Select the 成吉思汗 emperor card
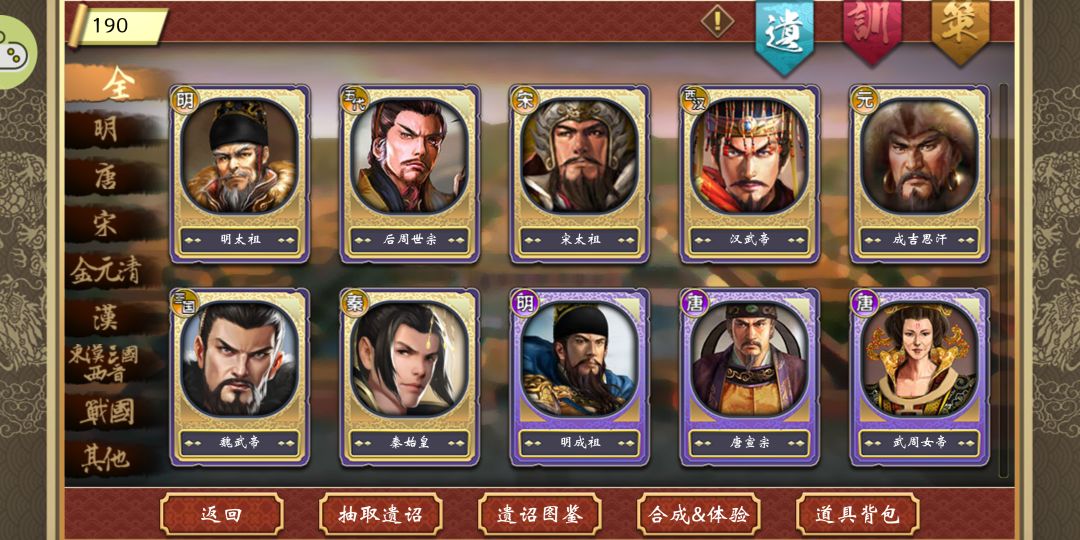 pos(920,174)
